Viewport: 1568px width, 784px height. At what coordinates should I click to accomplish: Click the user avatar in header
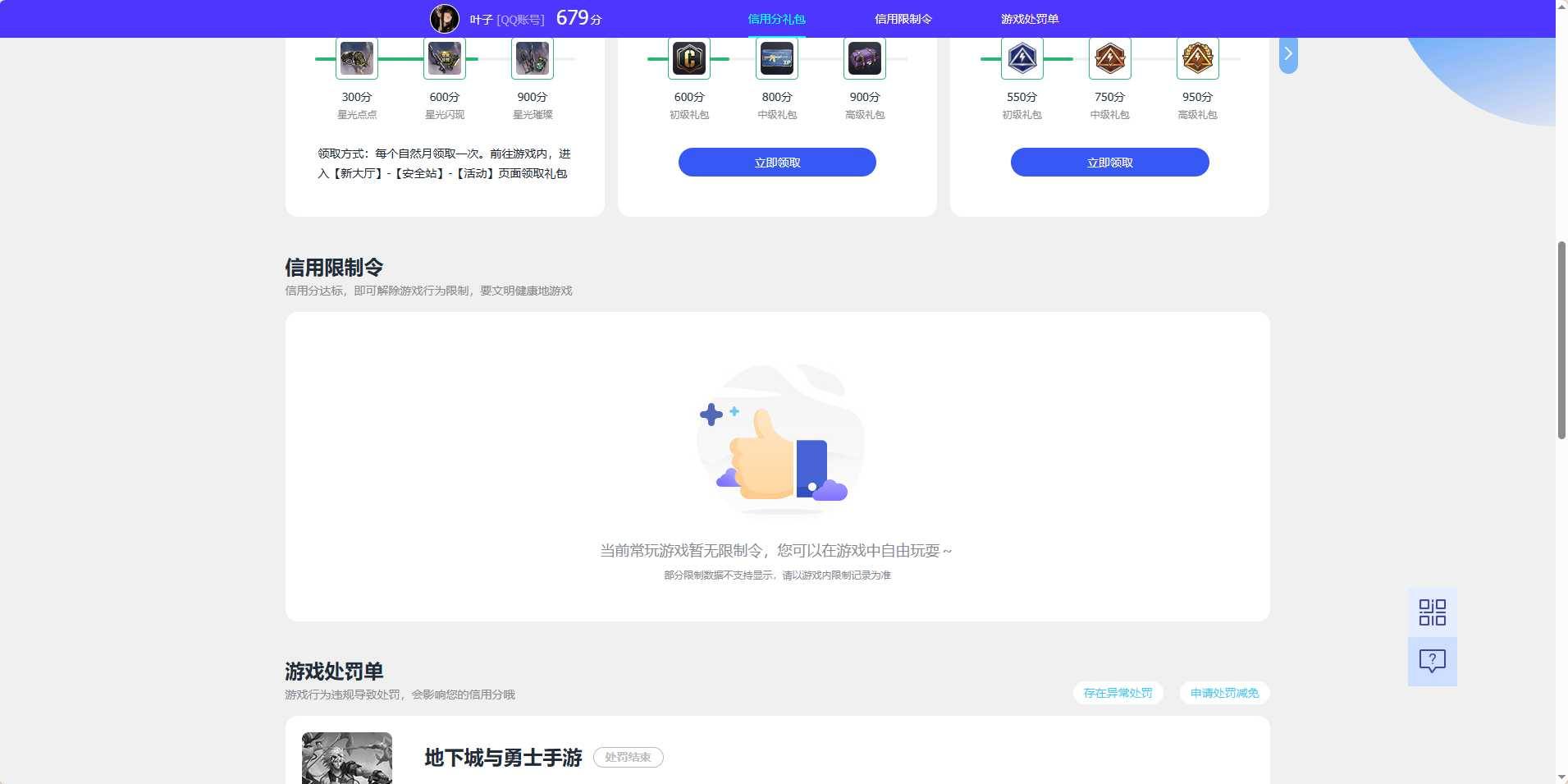point(445,18)
